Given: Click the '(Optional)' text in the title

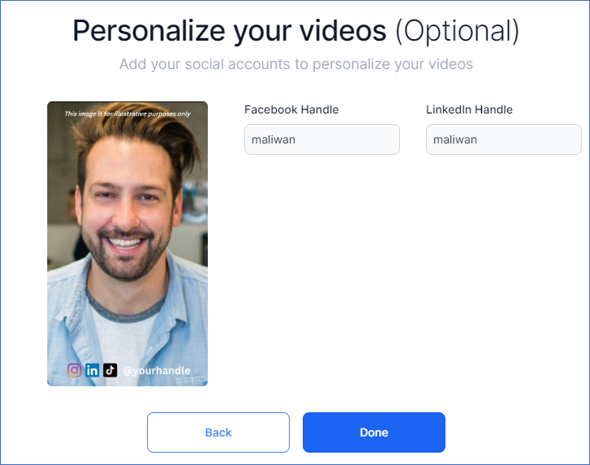Looking at the screenshot, I should (457, 30).
